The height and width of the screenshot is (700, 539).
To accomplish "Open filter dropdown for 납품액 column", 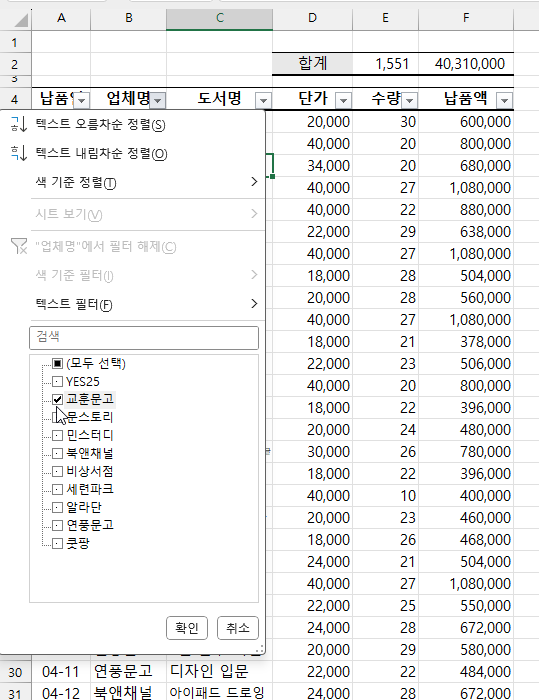I will pos(505,100).
